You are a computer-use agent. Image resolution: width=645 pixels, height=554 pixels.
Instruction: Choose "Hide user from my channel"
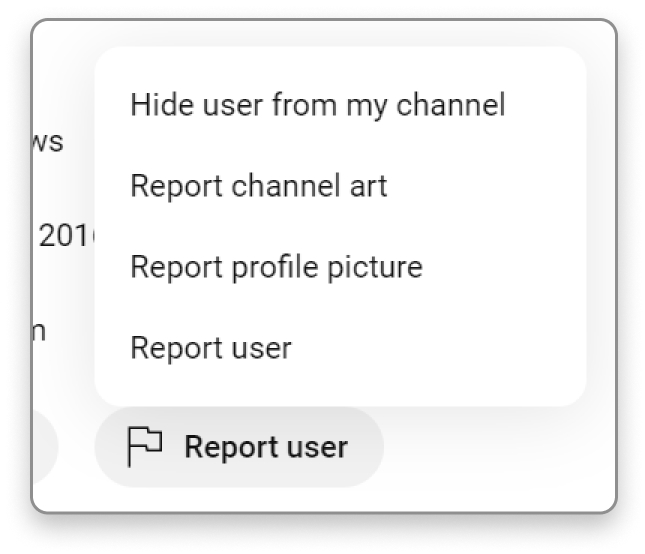click(317, 104)
